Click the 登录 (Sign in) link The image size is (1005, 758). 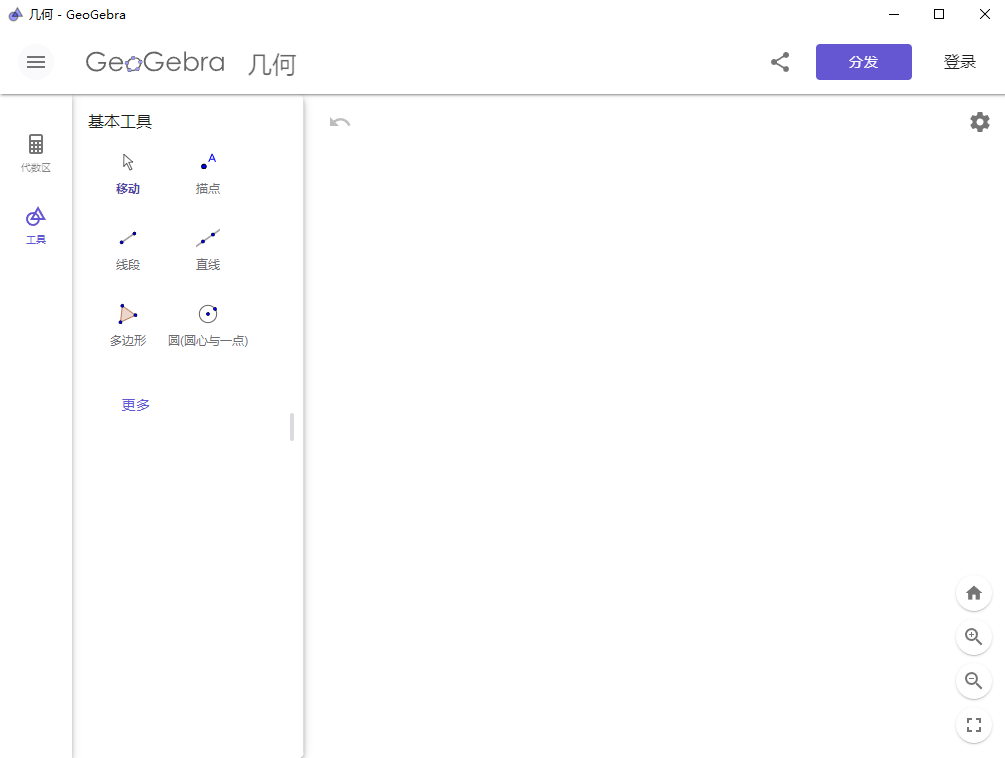[960, 62]
